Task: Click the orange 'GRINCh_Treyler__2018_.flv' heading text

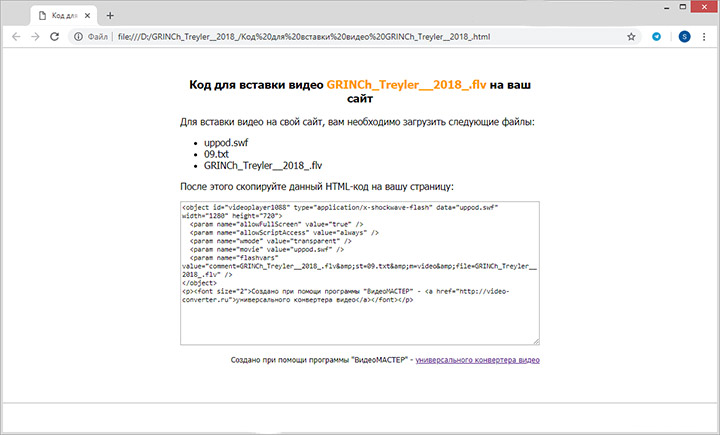Action: pos(406,85)
